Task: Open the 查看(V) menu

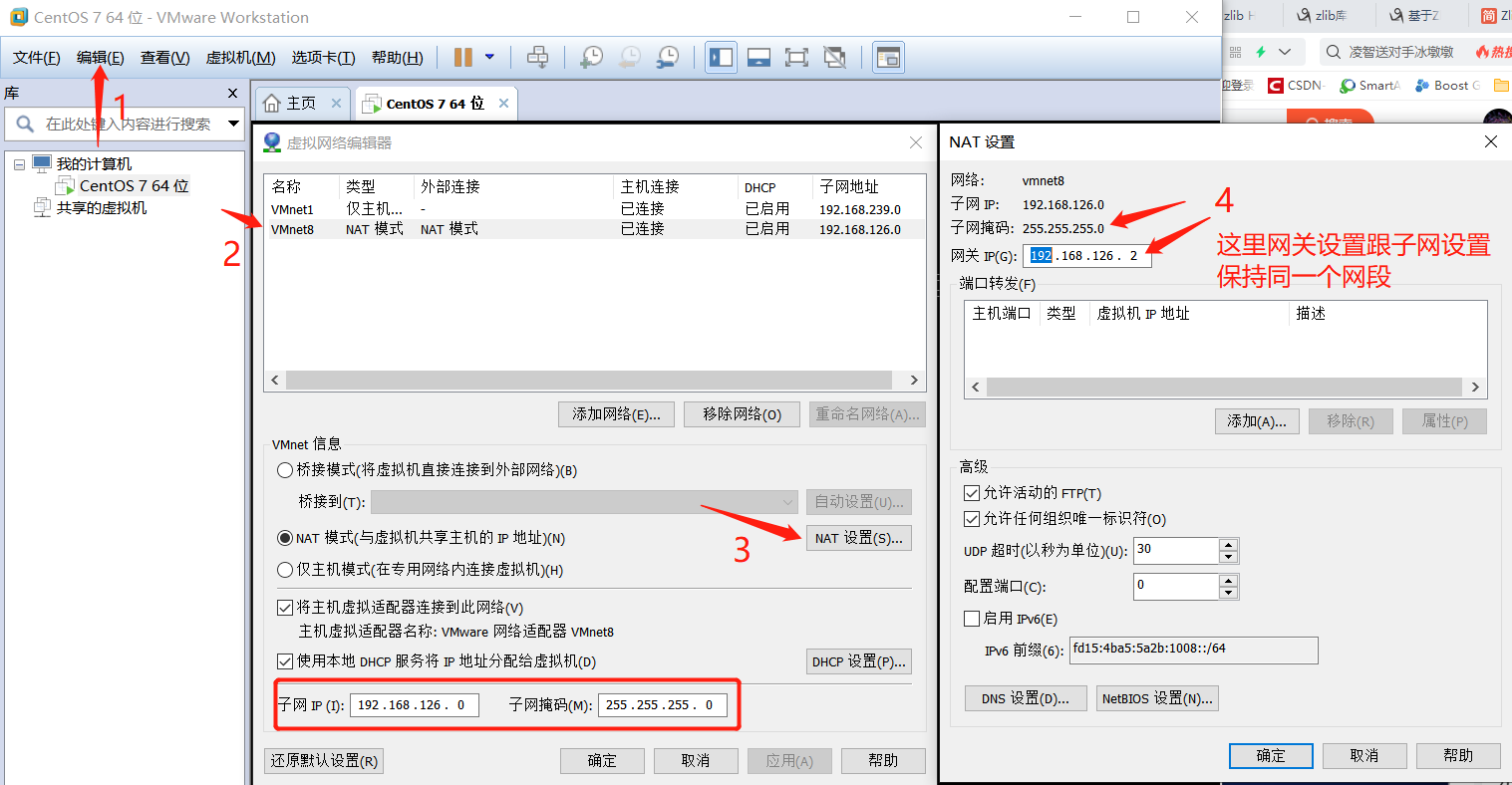Action: [164, 58]
